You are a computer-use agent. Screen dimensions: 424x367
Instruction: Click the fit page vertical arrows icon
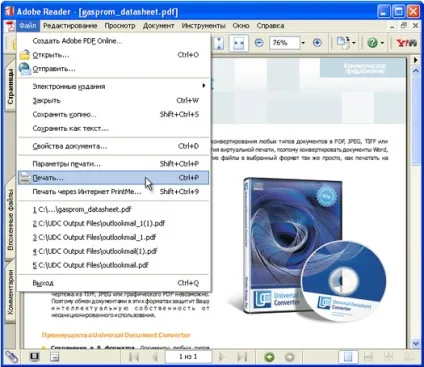pyautogui.click(x=219, y=43)
